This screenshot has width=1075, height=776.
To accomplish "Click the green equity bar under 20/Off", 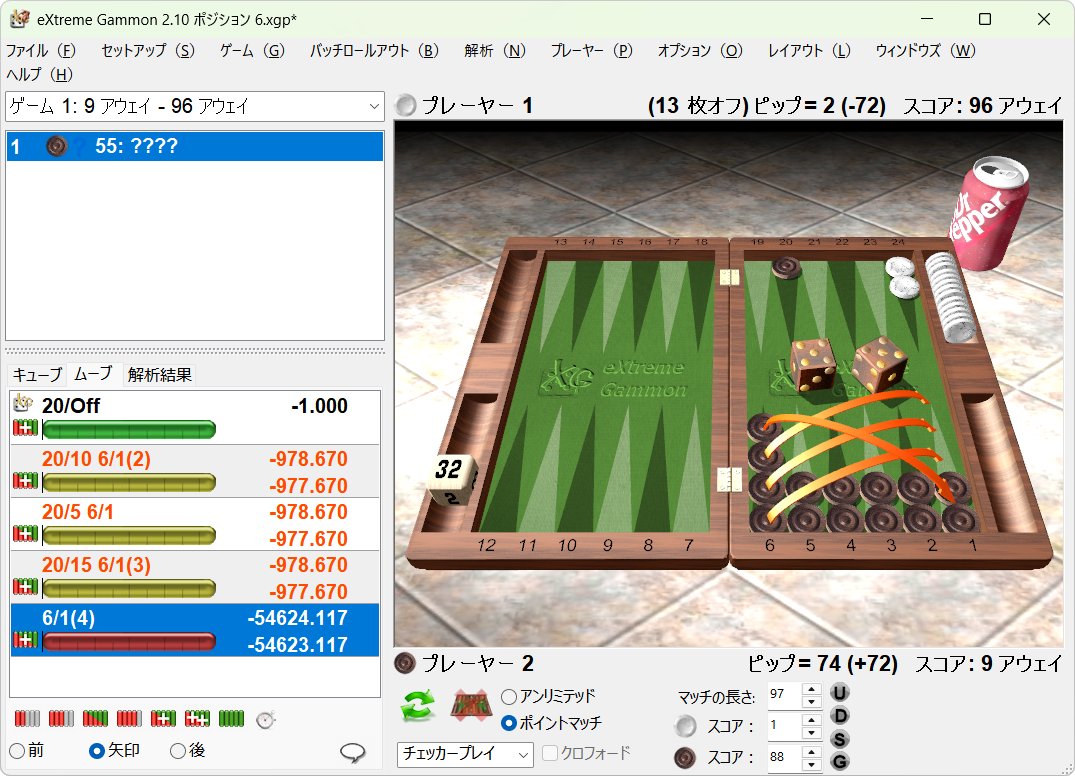I will click(129, 430).
